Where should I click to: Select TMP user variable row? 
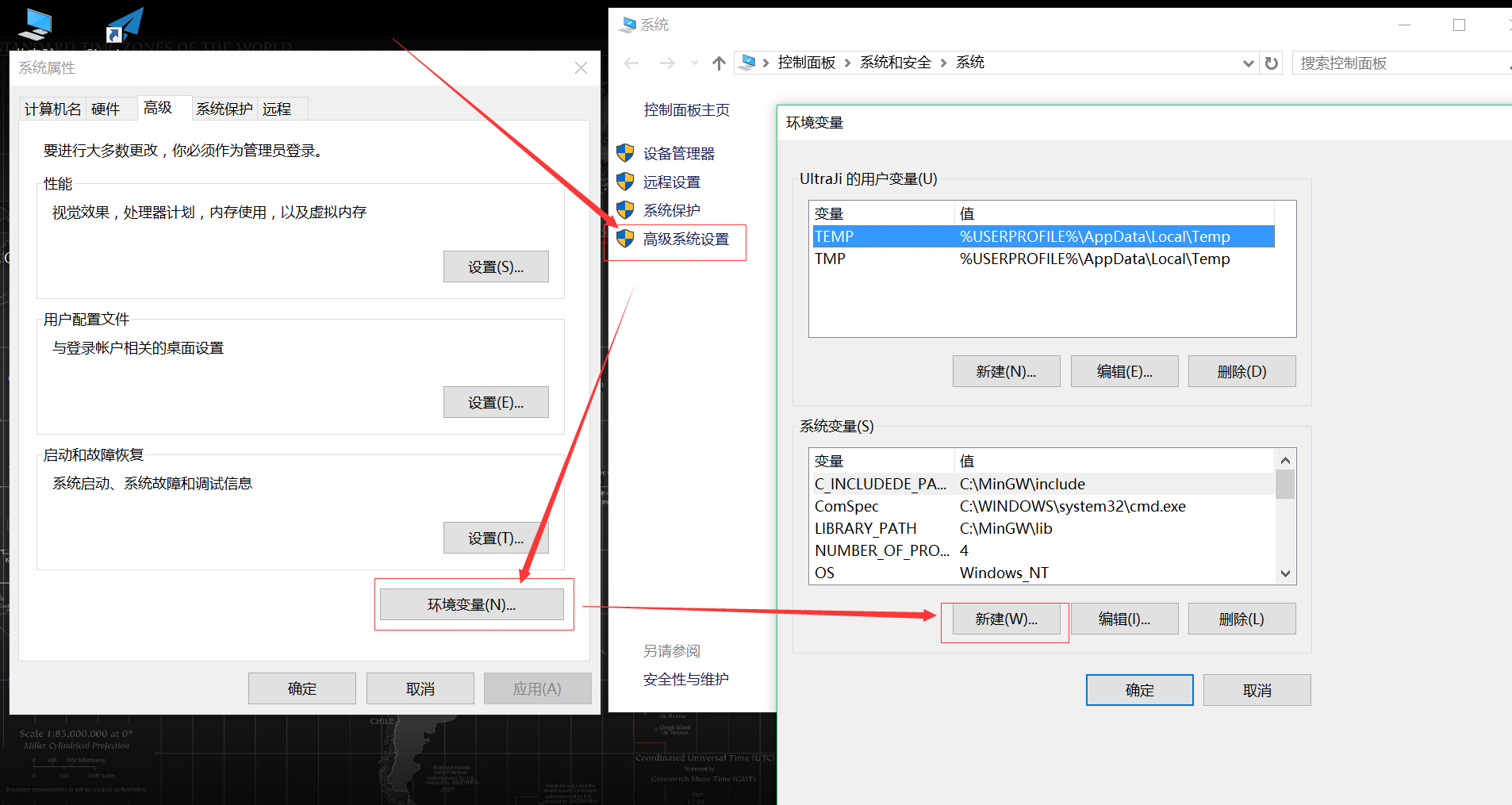[1043, 259]
